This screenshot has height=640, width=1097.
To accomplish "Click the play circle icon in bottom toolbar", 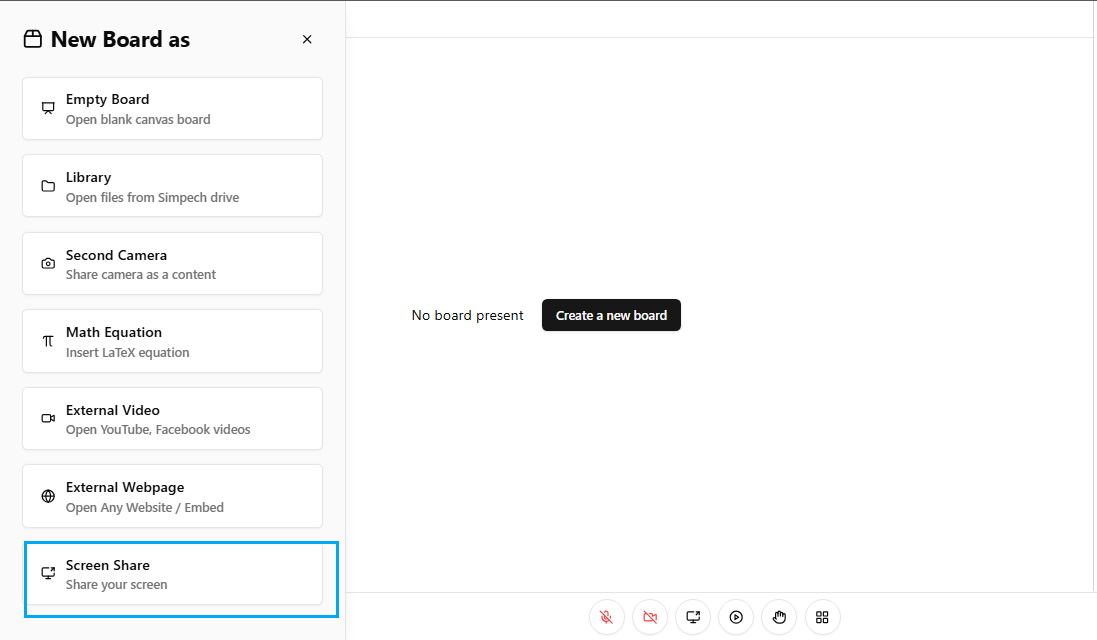I will click(736, 617).
